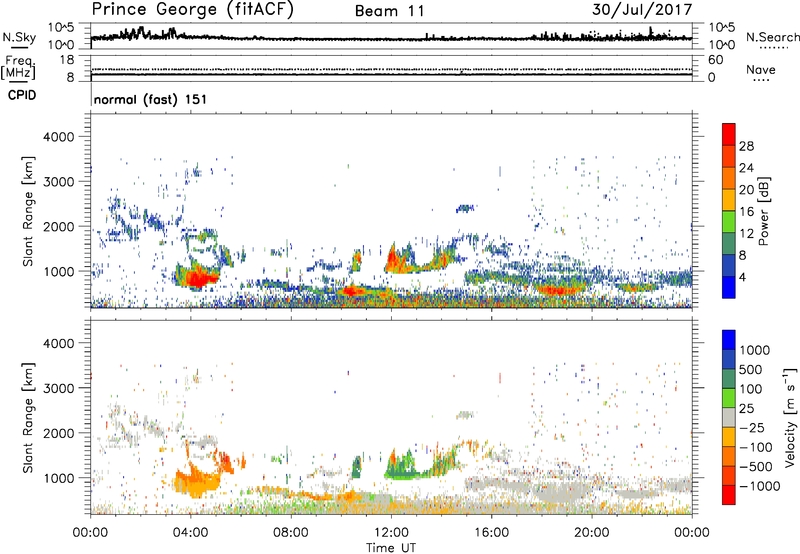
Task: Click the left '10^5' N.Sky axis tick
Action: 61,28
